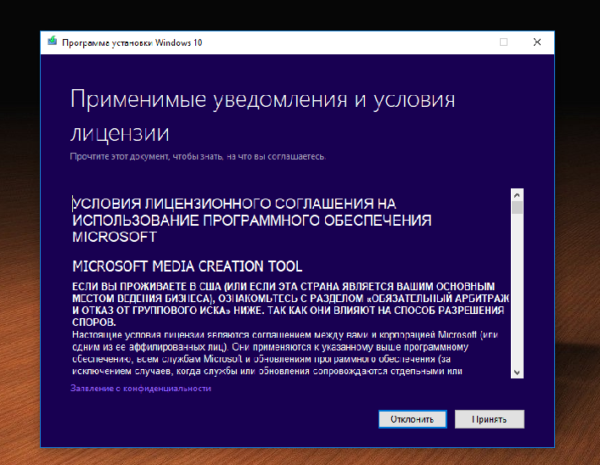Click the license scrollbar thumb
600x465 pixels.
[517, 207]
